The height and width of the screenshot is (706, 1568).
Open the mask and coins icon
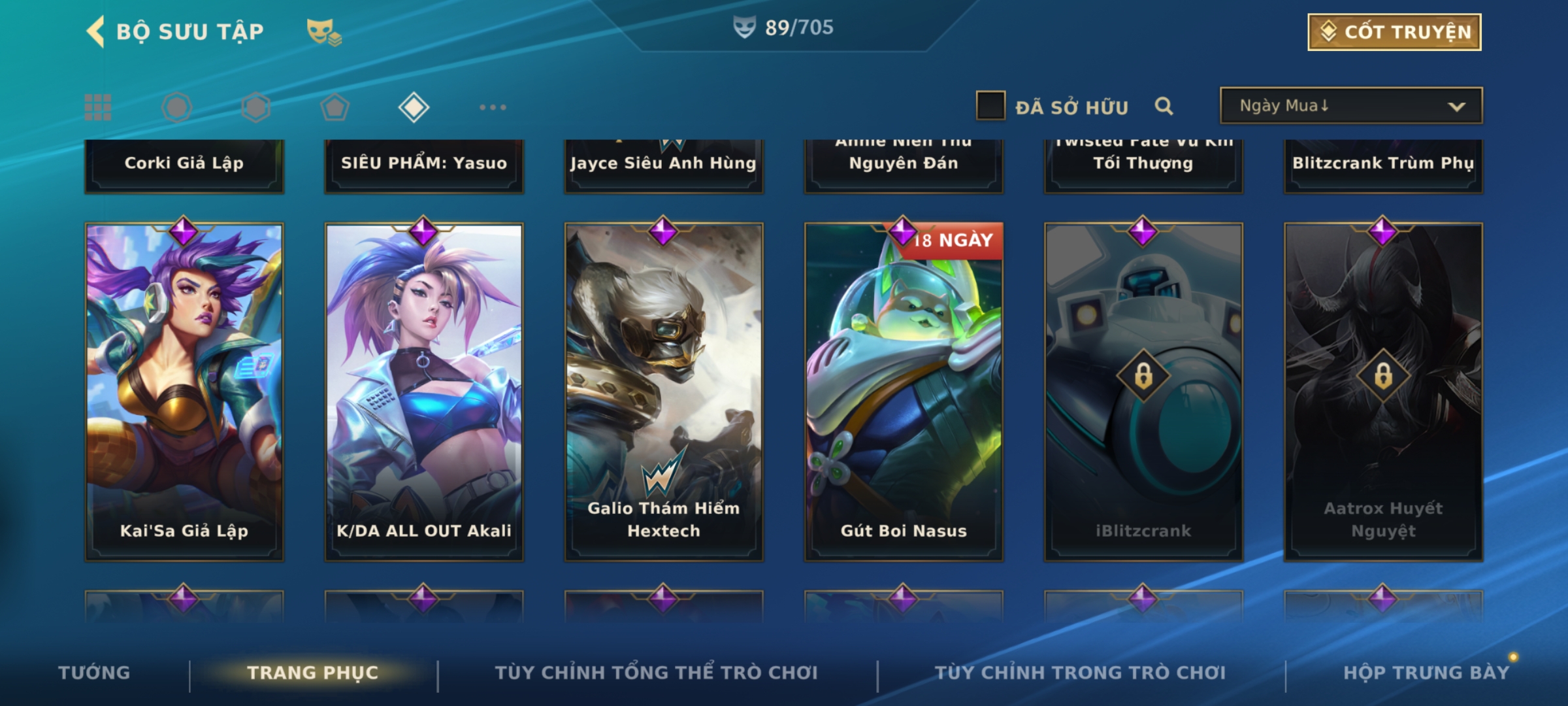(324, 31)
